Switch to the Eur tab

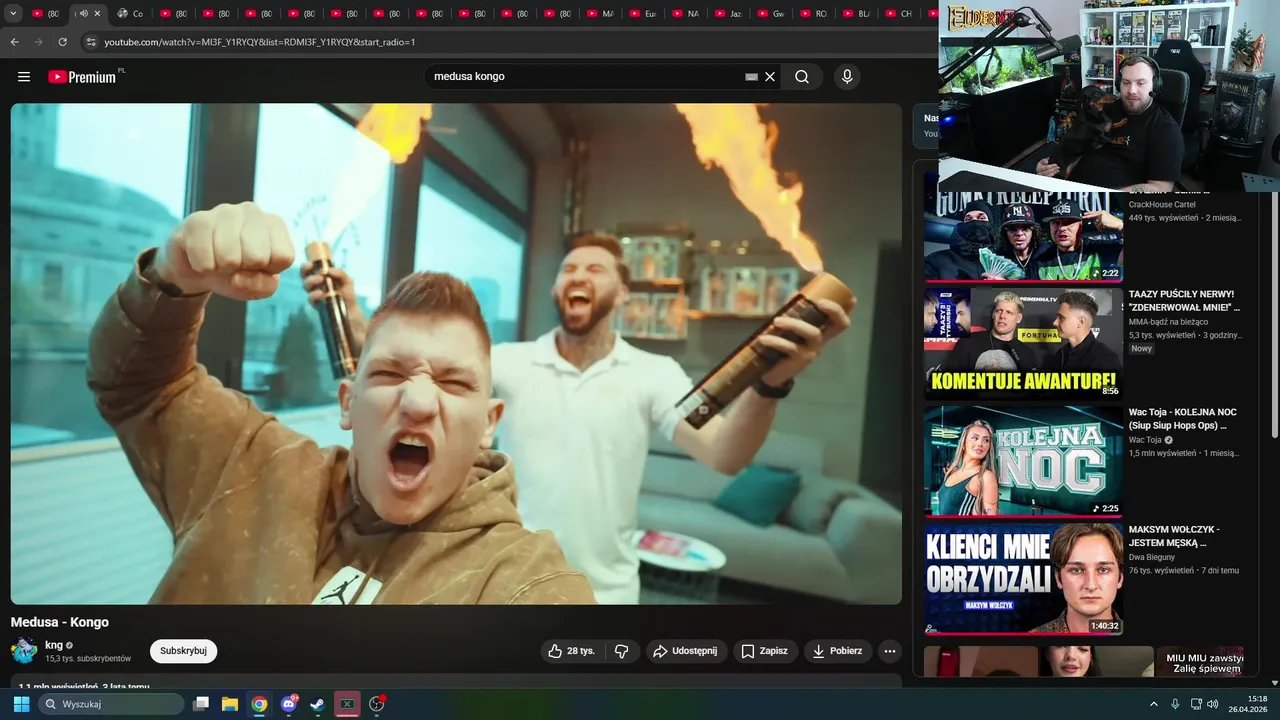pos(642,14)
